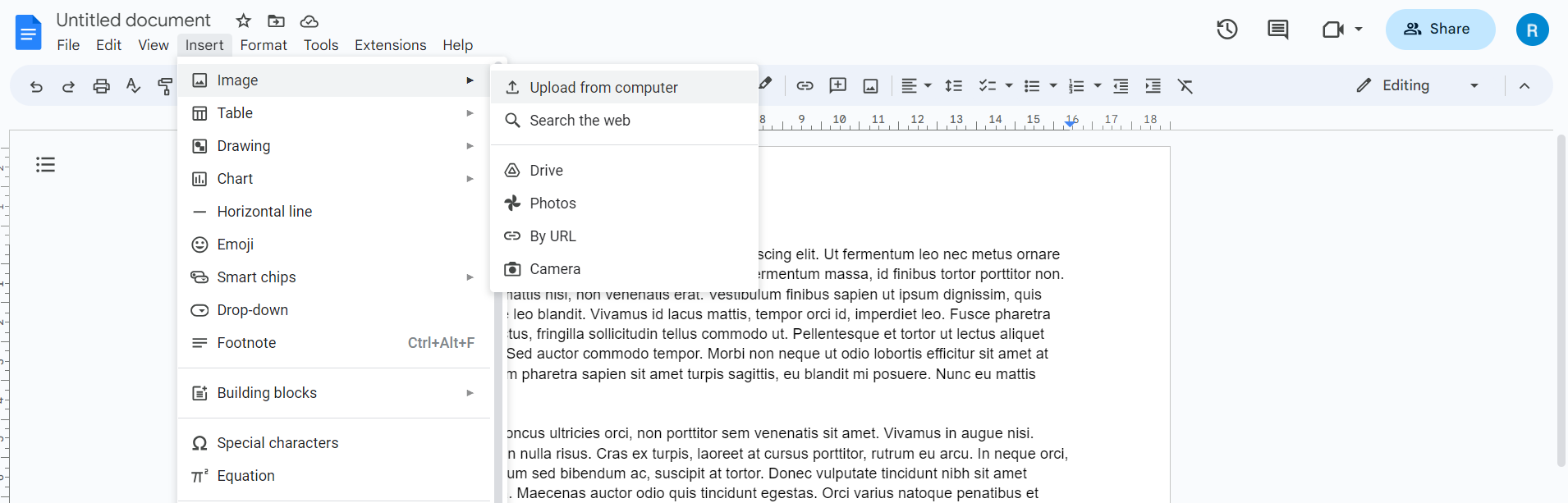1568x503 pixels.
Task: Insert a Horizontal line
Action: (x=334, y=212)
